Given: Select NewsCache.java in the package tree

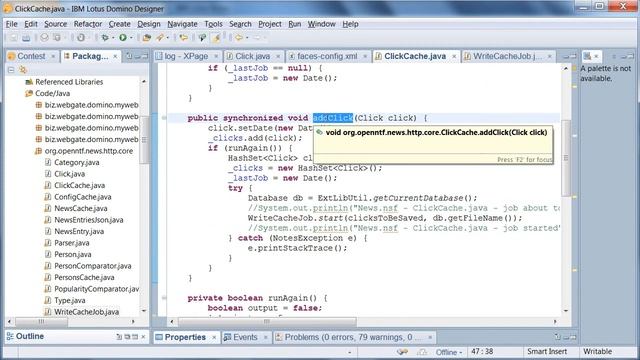Looking at the screenshot, I should (81, 209).
